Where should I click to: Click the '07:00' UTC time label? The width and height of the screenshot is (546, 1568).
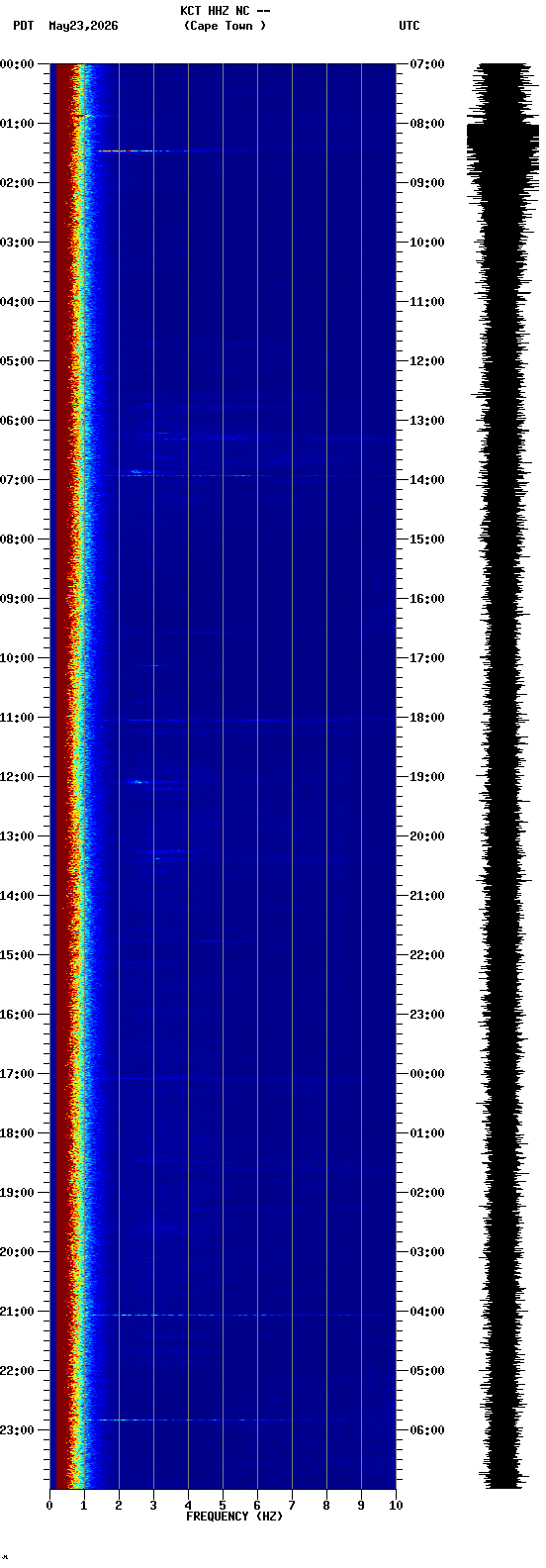coord(427,64)
